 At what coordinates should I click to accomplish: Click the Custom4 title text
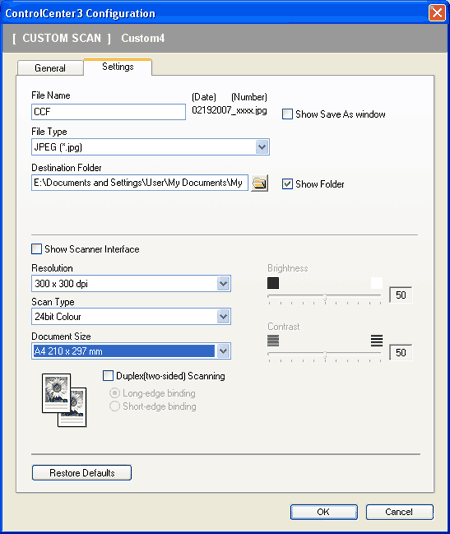click(143, 38)
